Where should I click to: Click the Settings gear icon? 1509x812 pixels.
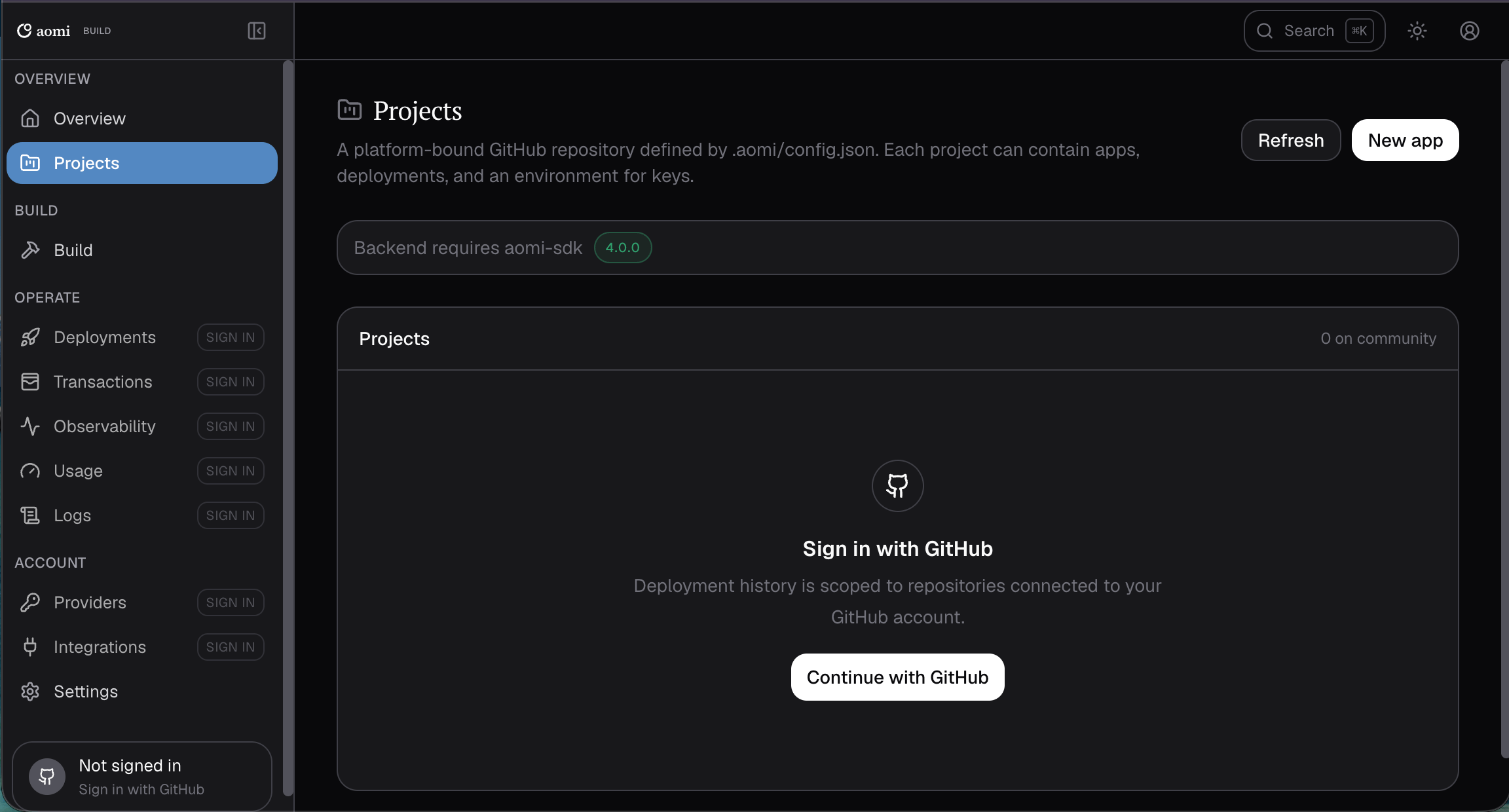point(30,692)
